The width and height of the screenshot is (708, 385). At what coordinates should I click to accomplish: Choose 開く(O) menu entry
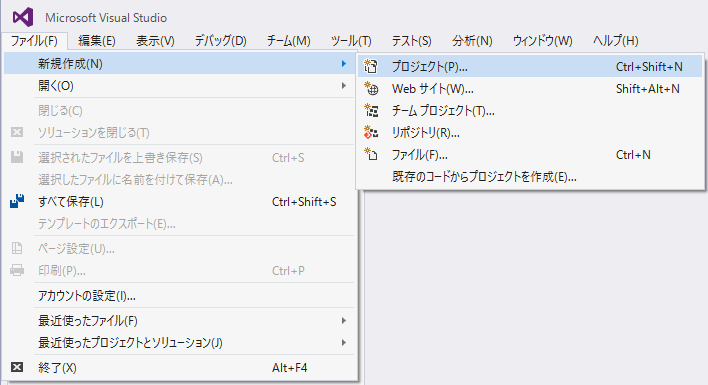click(179, 86)
